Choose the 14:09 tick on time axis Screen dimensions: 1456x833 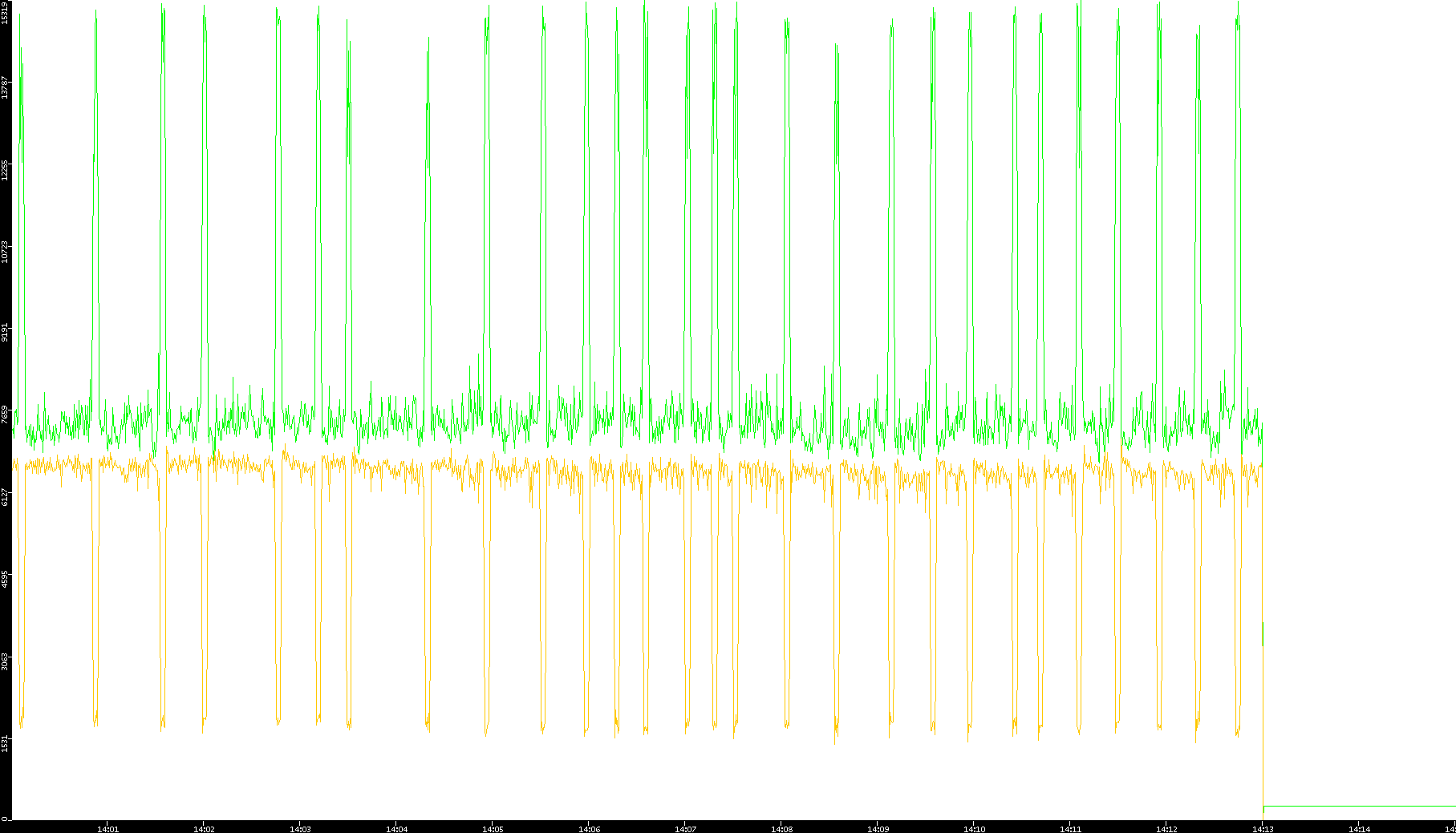click(878, 829)
